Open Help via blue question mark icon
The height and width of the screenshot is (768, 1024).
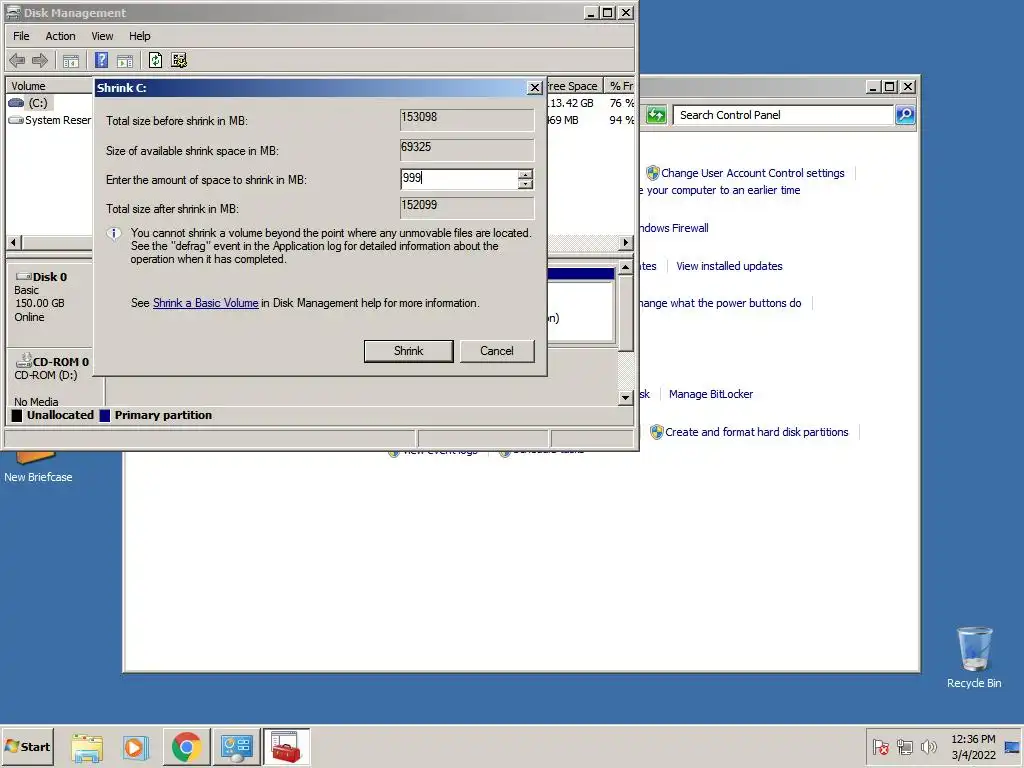101,60
